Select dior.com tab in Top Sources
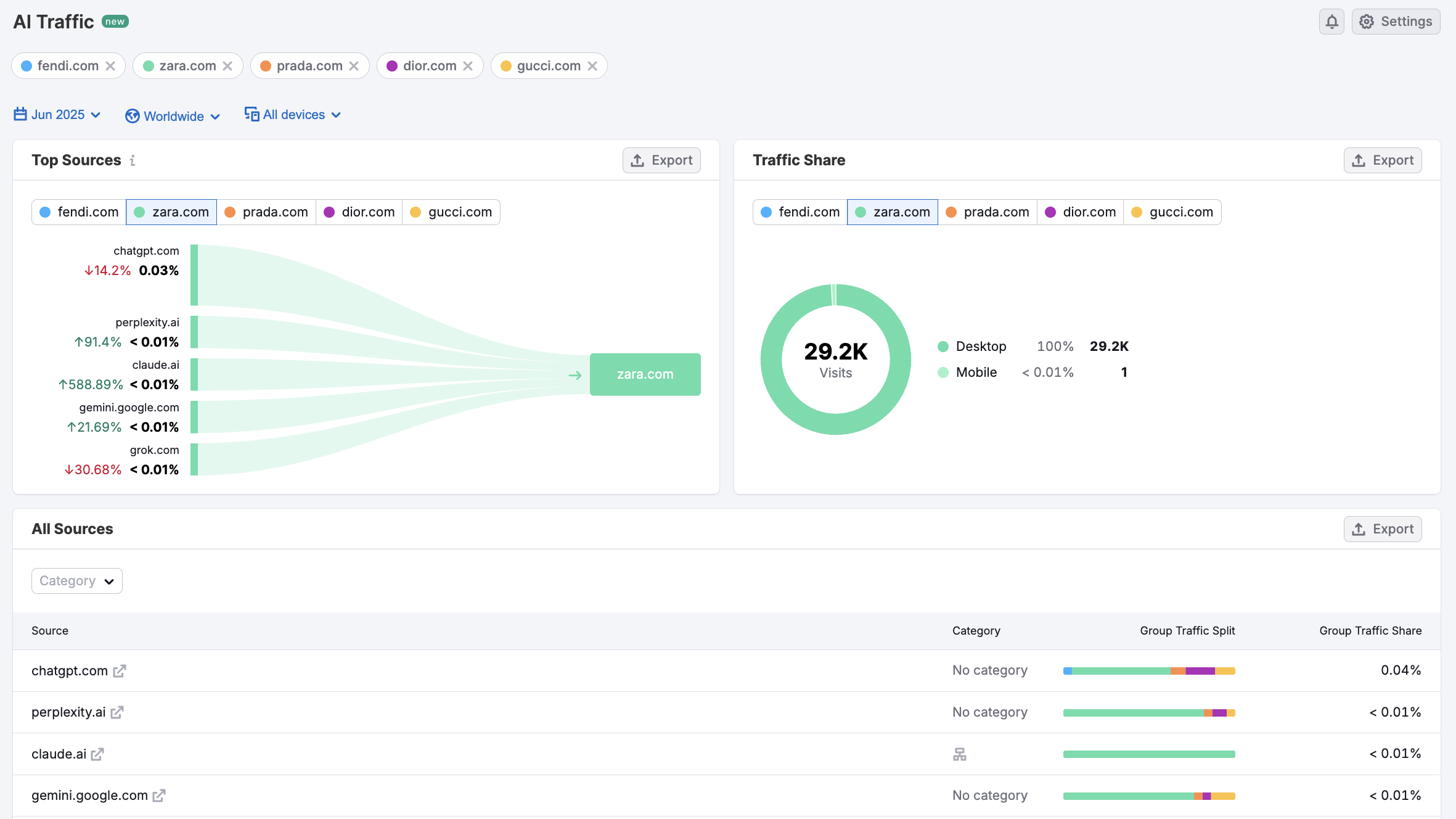Image resolution: width=1456 pixels, height=819 pixels. pyautogui.click(x=359, y=212)
